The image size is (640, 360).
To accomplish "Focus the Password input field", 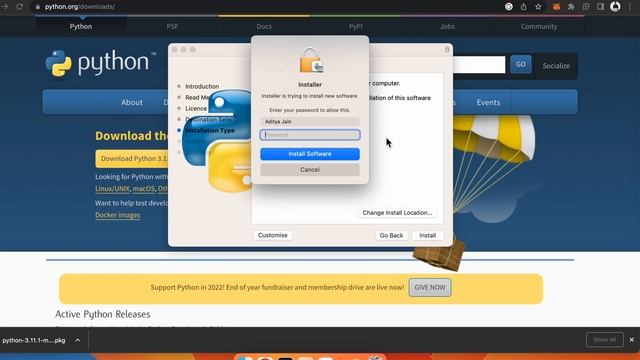I will click(310, 135).
